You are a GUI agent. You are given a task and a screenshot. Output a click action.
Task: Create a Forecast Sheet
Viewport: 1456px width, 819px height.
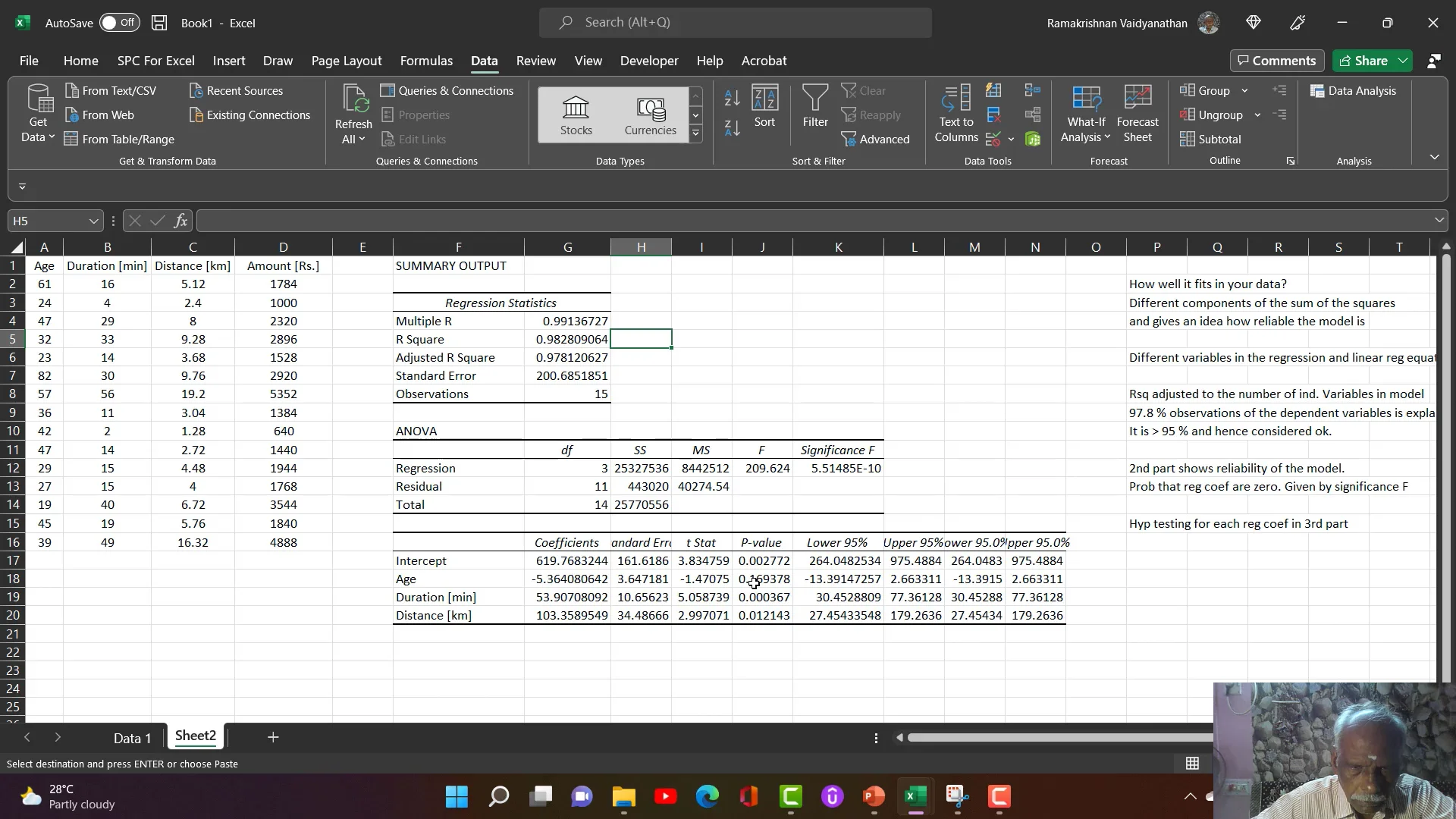coord(1137,114)
